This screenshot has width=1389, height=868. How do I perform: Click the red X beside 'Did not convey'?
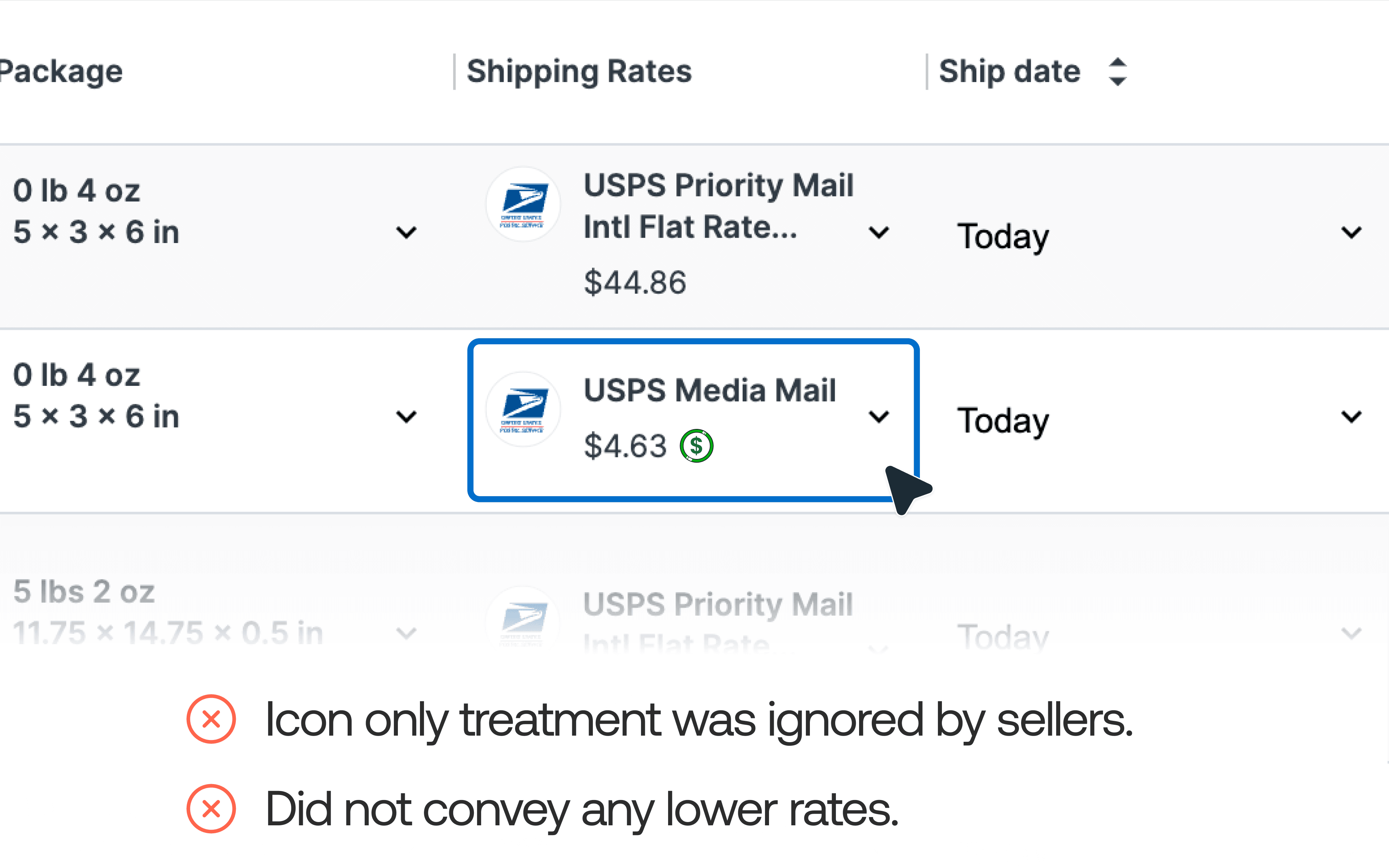(x=211, y=809)
